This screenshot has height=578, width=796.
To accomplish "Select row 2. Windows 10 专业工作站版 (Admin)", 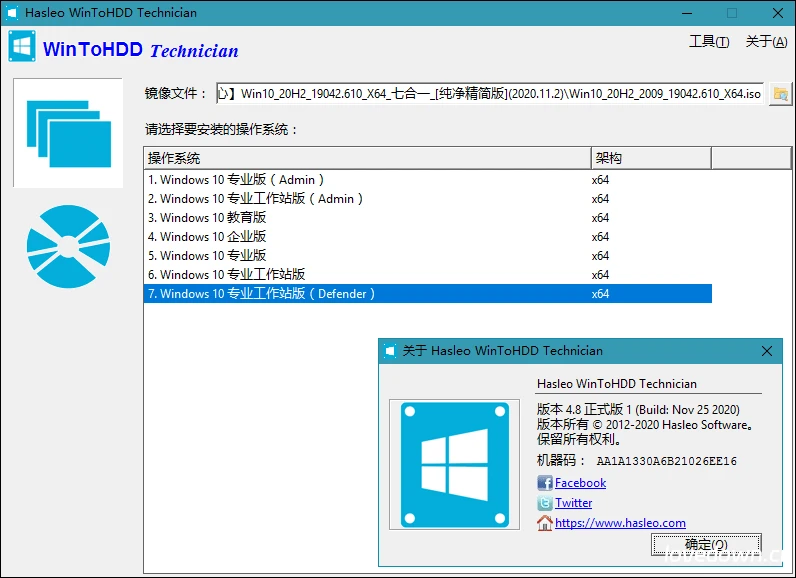I will pos(427,198).
